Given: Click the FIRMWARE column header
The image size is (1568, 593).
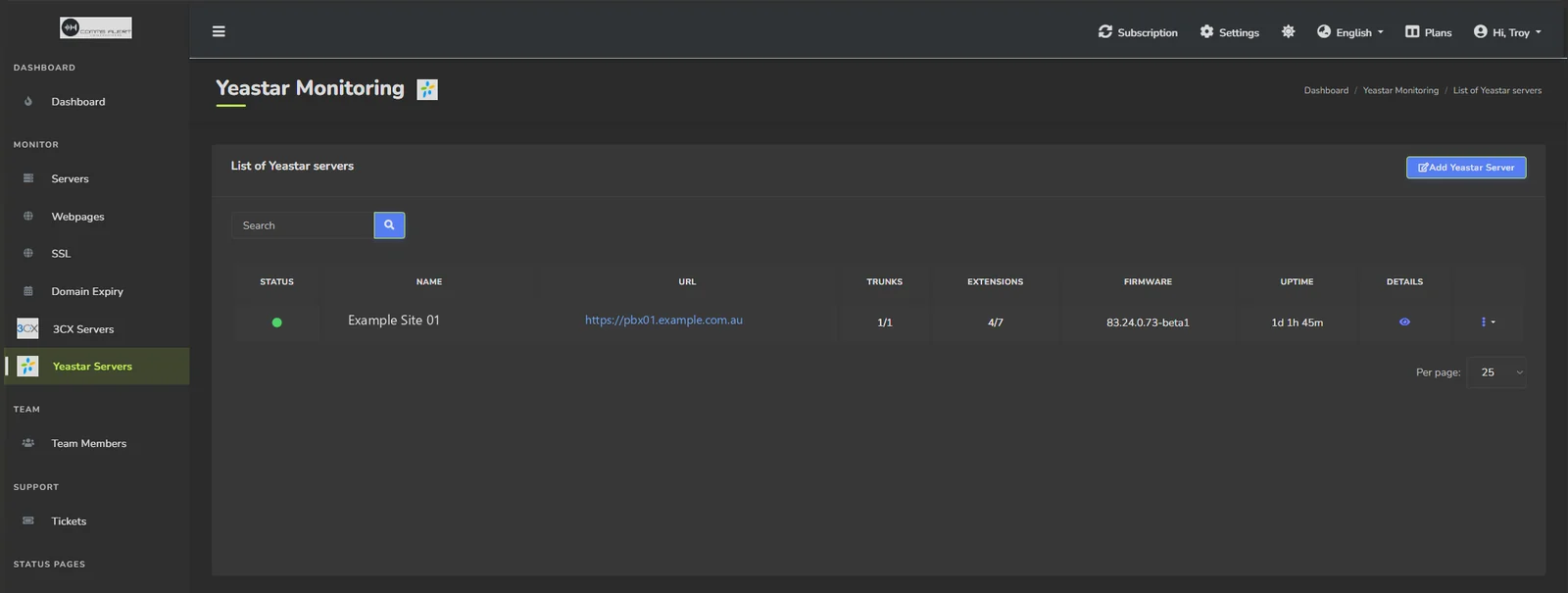Looking at the screenshot, I should [x=1148, y=282].
